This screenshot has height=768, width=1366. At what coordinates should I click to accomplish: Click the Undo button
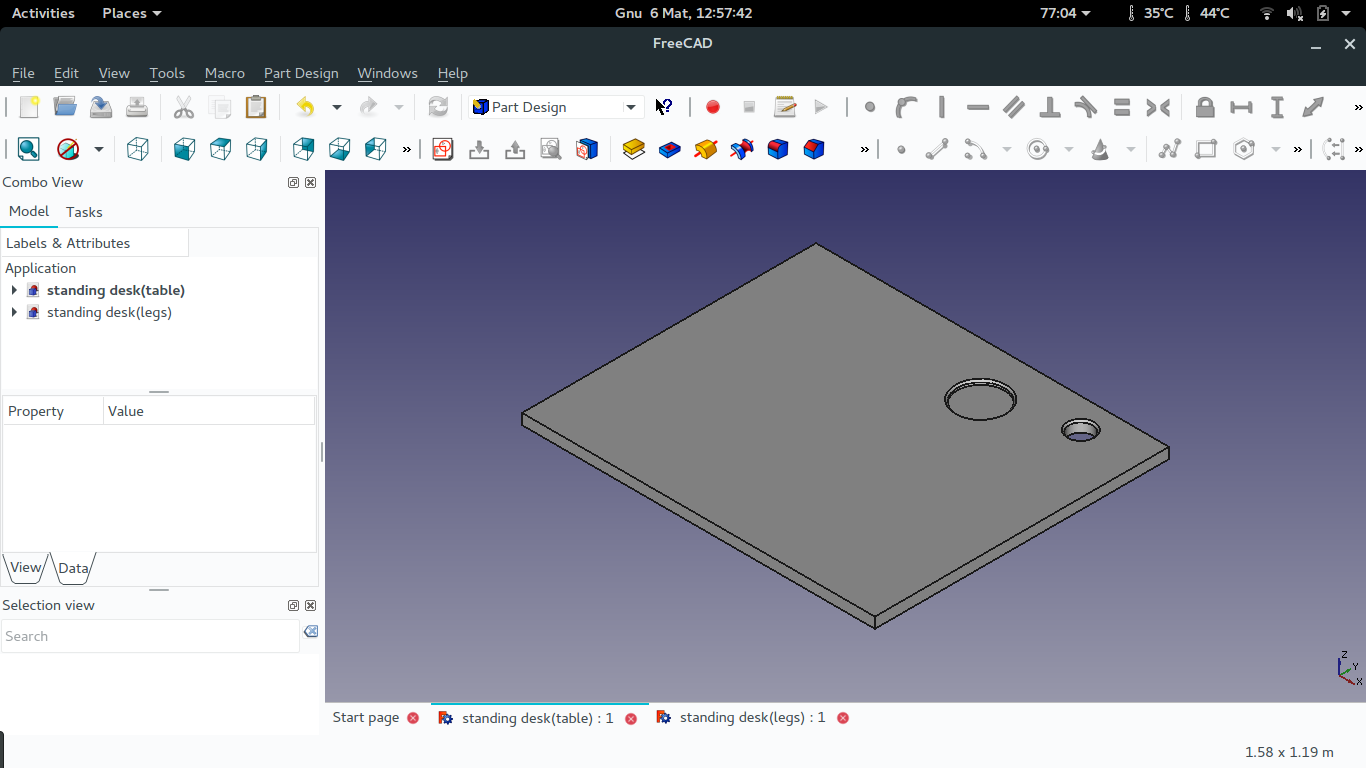(x=305, y=106)
